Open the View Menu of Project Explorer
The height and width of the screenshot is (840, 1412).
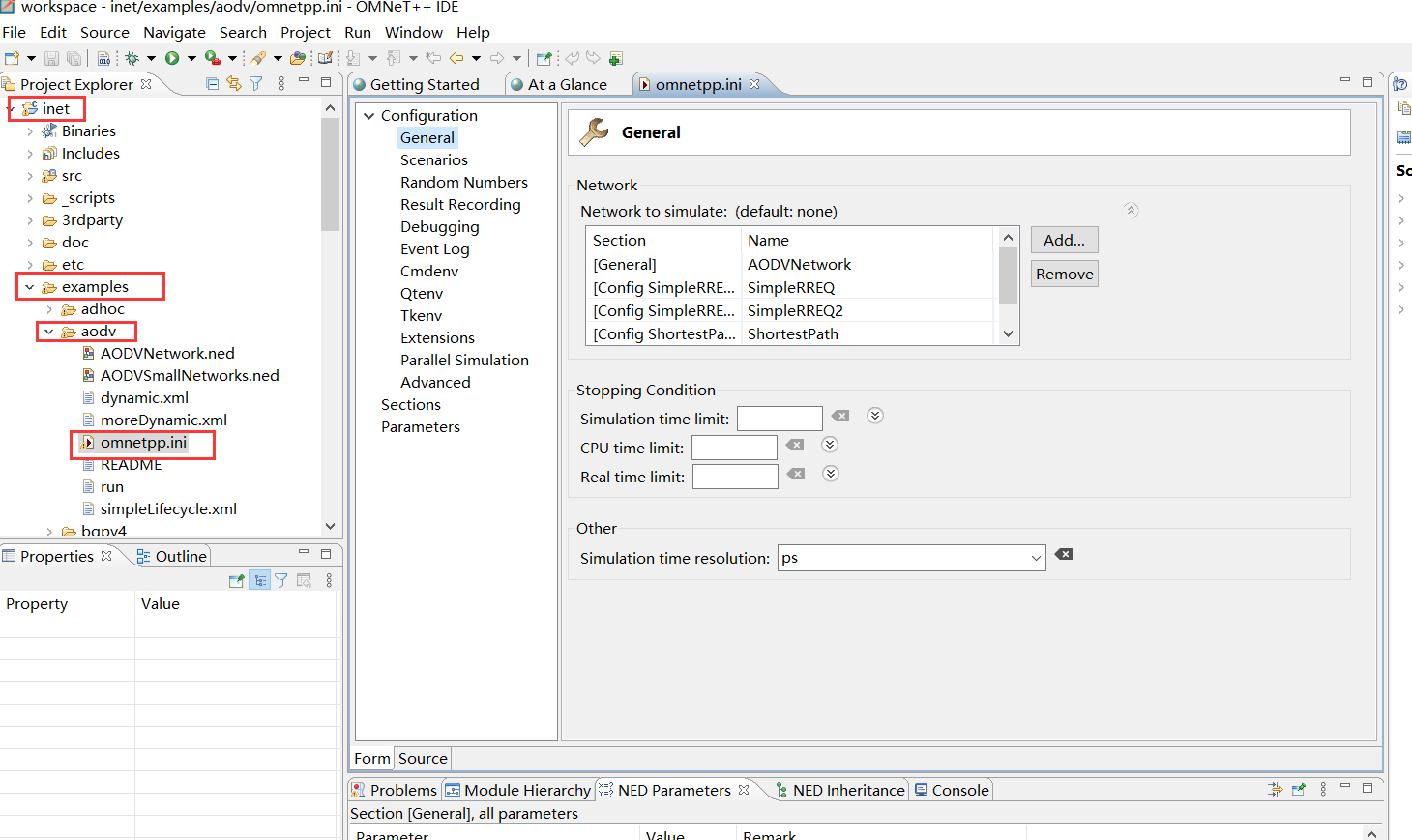pyautogui.click(x=281, y=84)
